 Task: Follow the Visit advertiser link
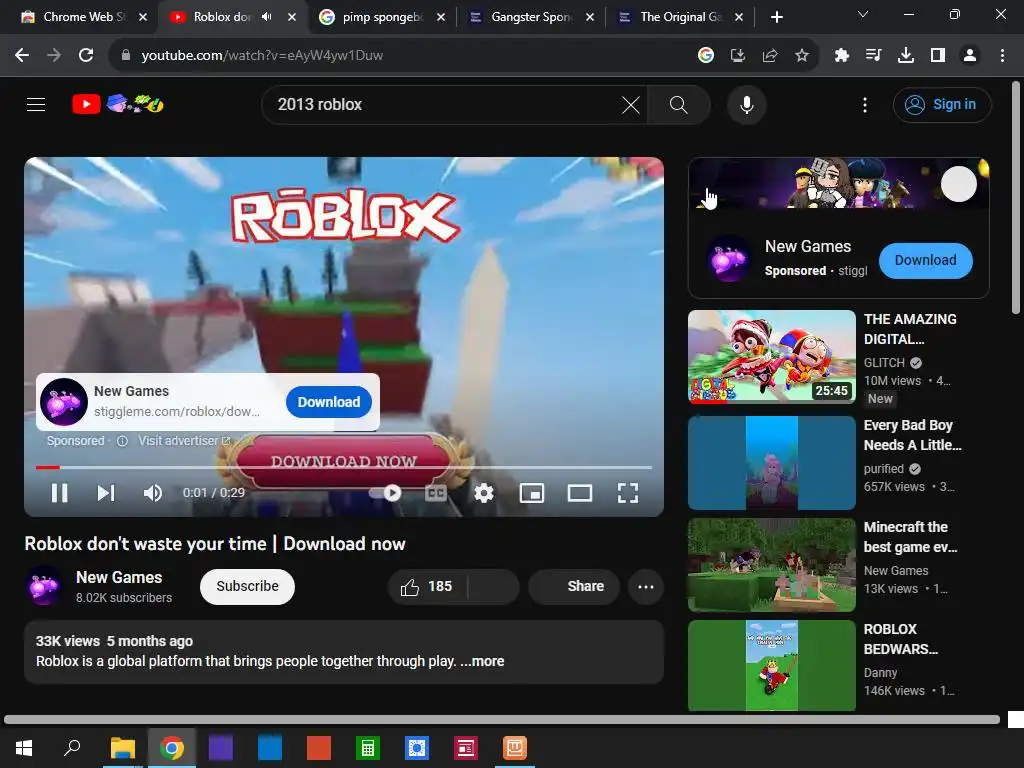coord(184,441)
